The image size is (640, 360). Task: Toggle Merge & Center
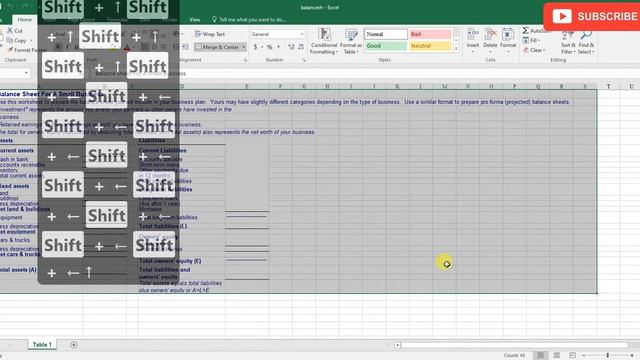click(217, 47)
